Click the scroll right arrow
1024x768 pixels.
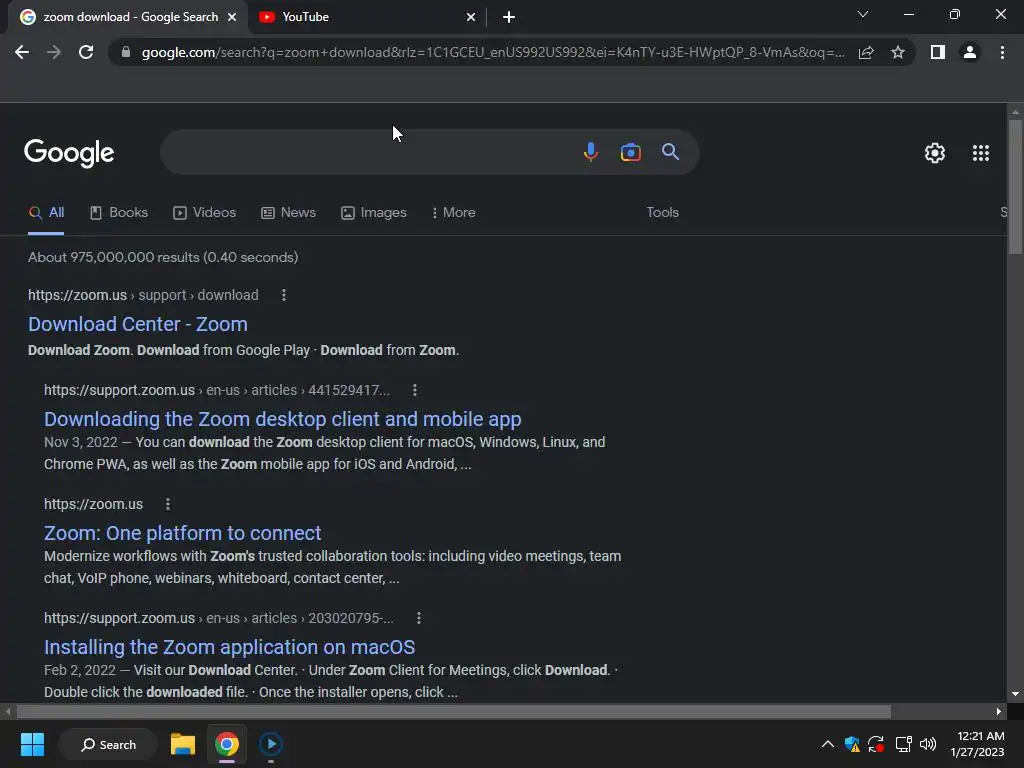point(999,711)
